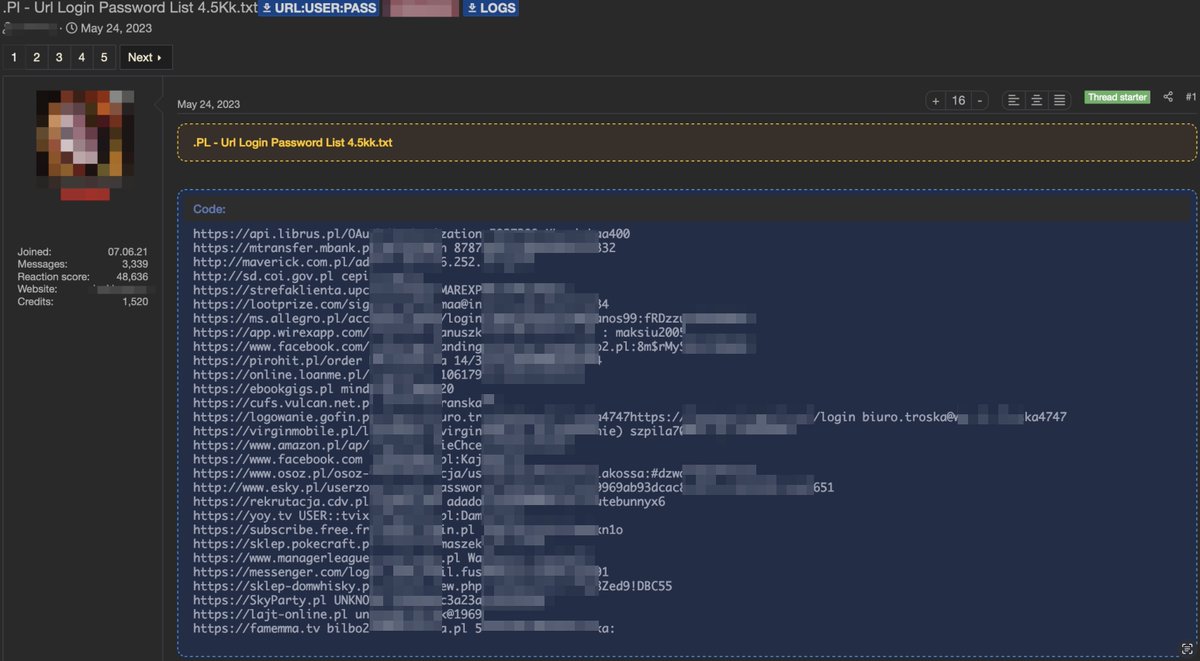The image size is (1200, 661).
Task: Click the Credits value 1,520
Action: (135, 301)
